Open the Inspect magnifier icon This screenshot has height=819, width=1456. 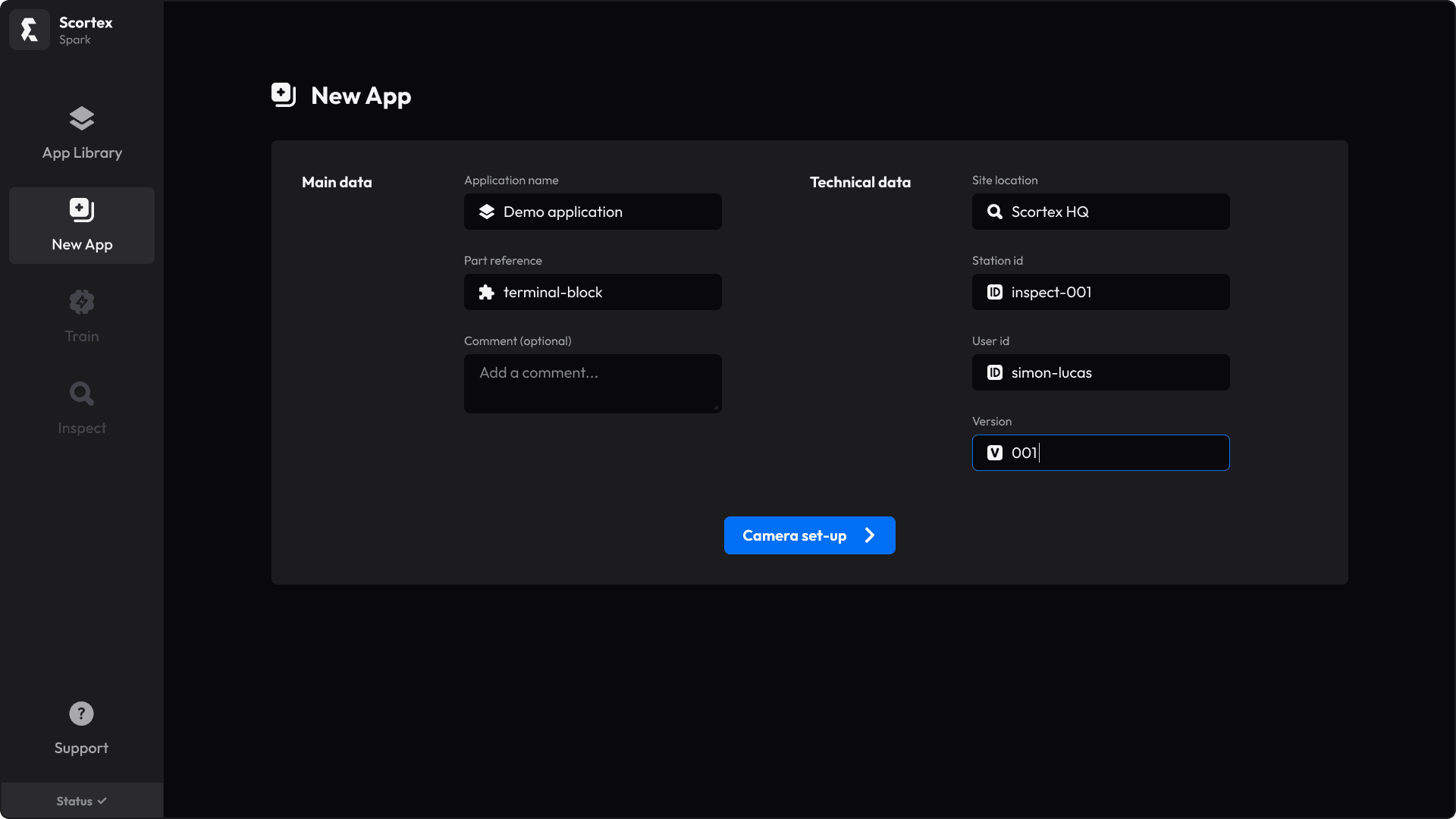click(x=82, y=394)
